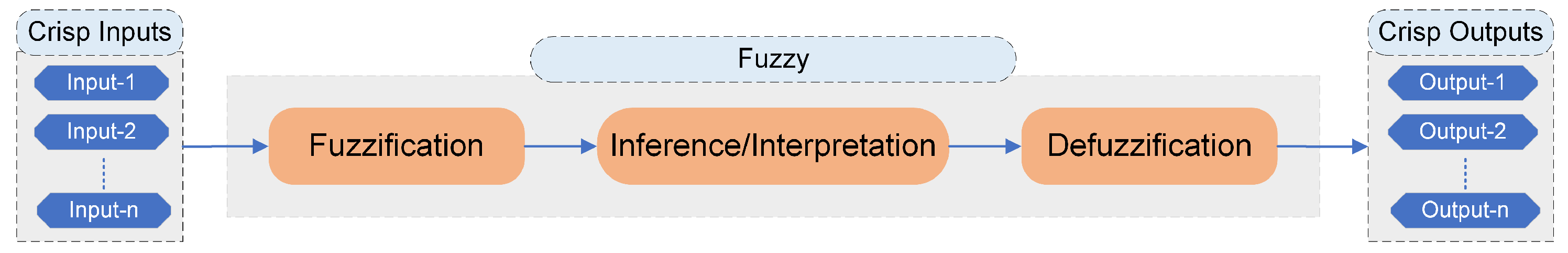This screenshot has height=253, width=1568.
Task: Select the Output-1 hexagon
Action: (1462, 83)
